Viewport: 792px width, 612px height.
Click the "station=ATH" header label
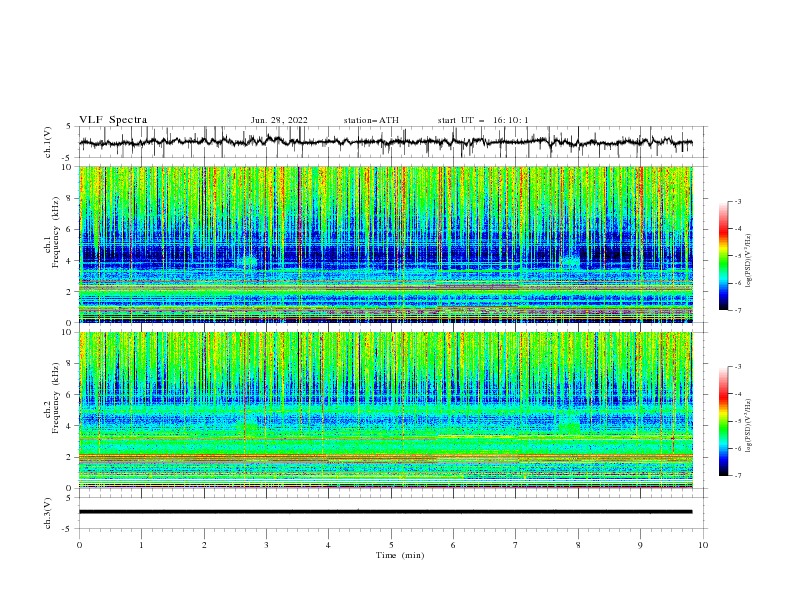coord(371,120)
